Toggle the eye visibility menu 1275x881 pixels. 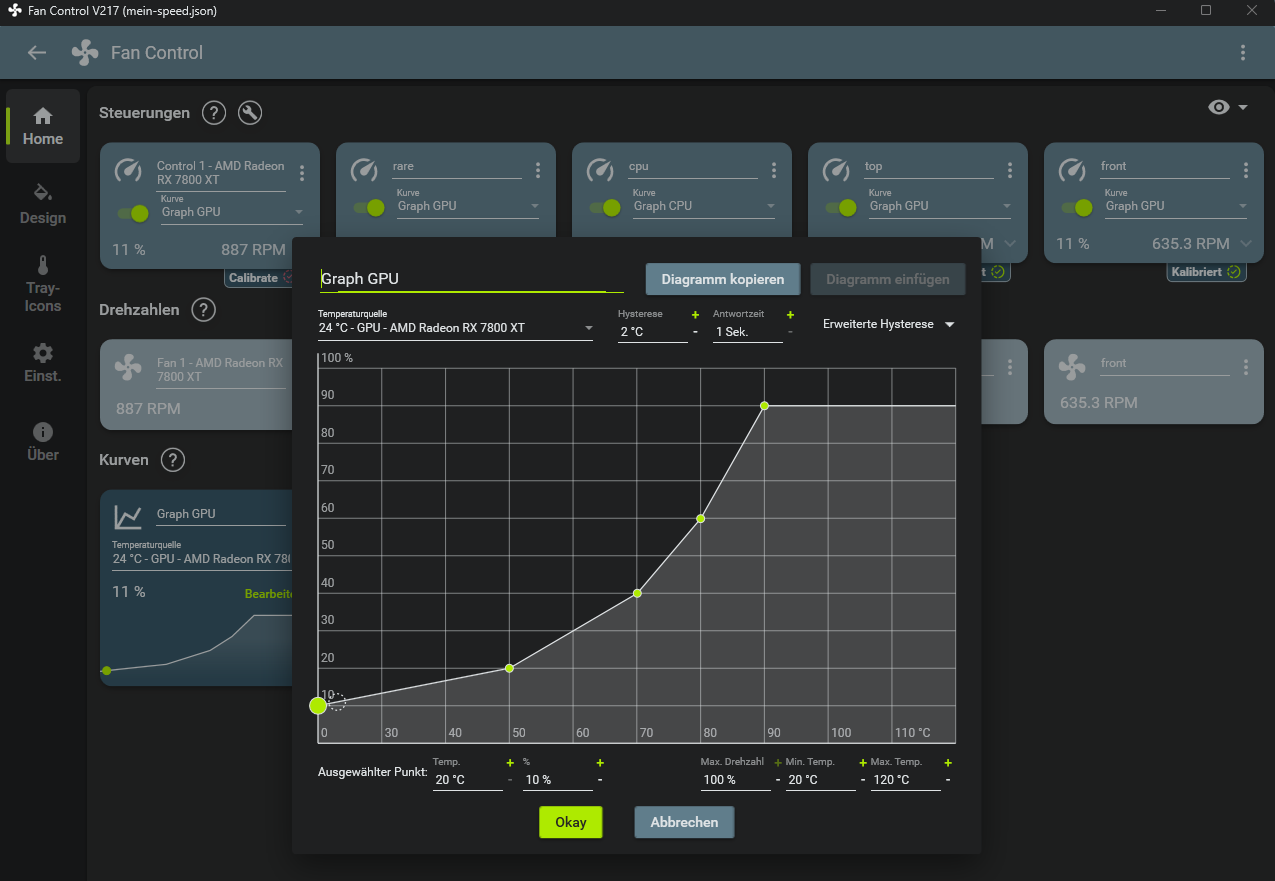[1228, 107]
